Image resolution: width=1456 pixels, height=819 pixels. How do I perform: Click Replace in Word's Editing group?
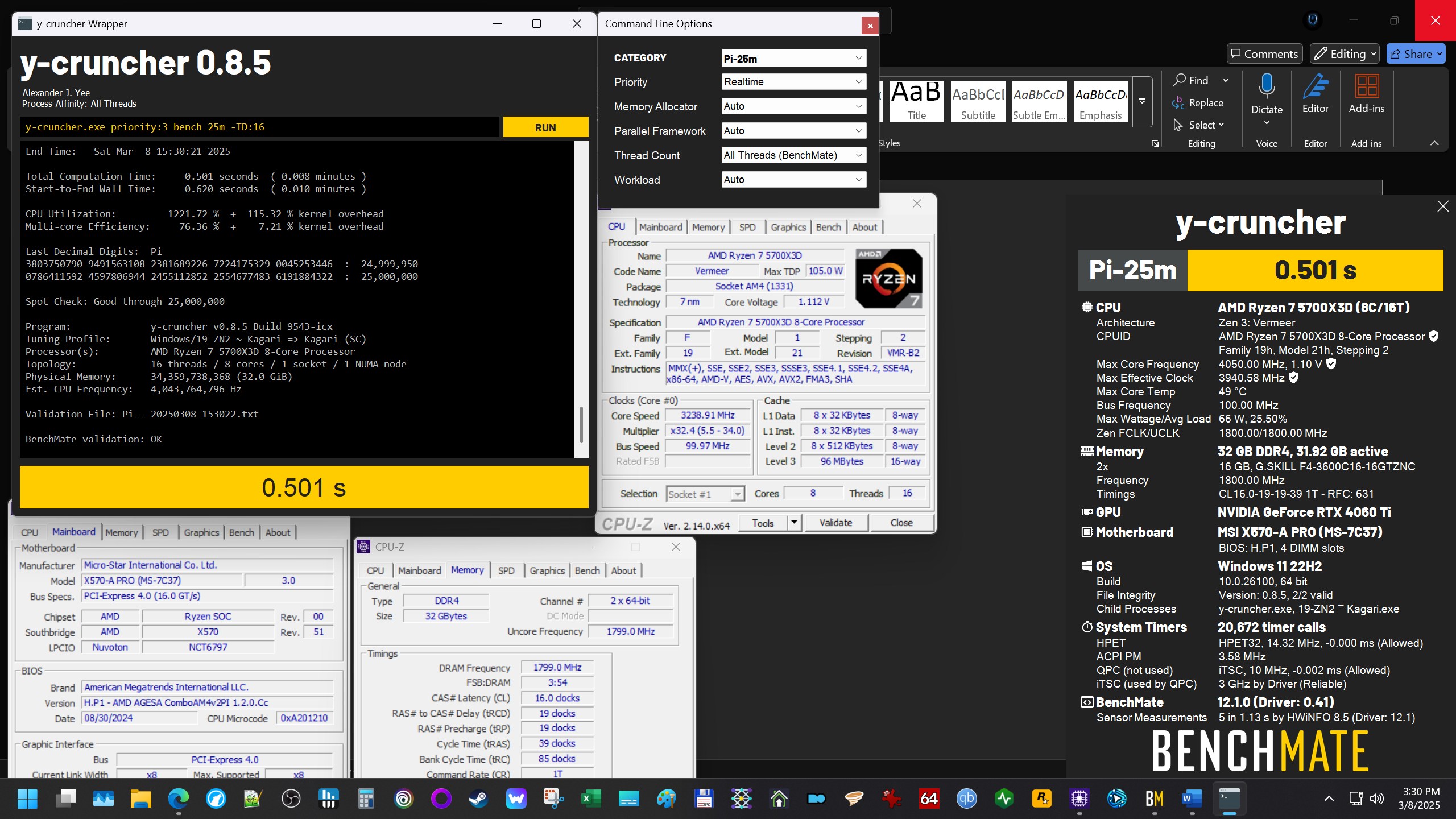point(1198,103)
